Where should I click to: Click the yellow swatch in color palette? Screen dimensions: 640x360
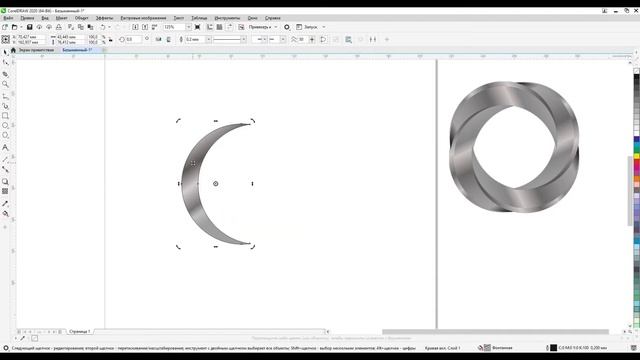click(637, 156)
